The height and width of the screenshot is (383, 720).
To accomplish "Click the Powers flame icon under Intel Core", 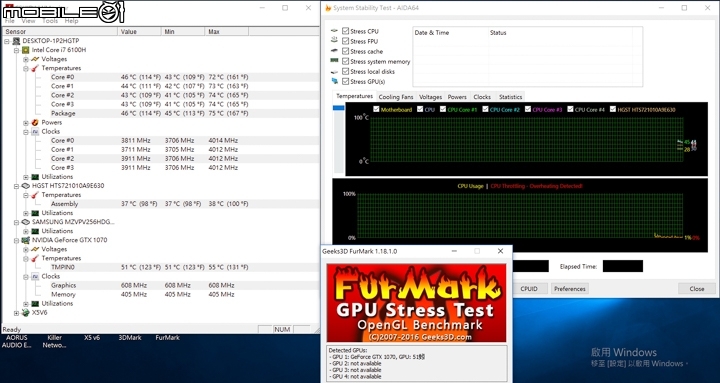I will [x=35, y=123].
